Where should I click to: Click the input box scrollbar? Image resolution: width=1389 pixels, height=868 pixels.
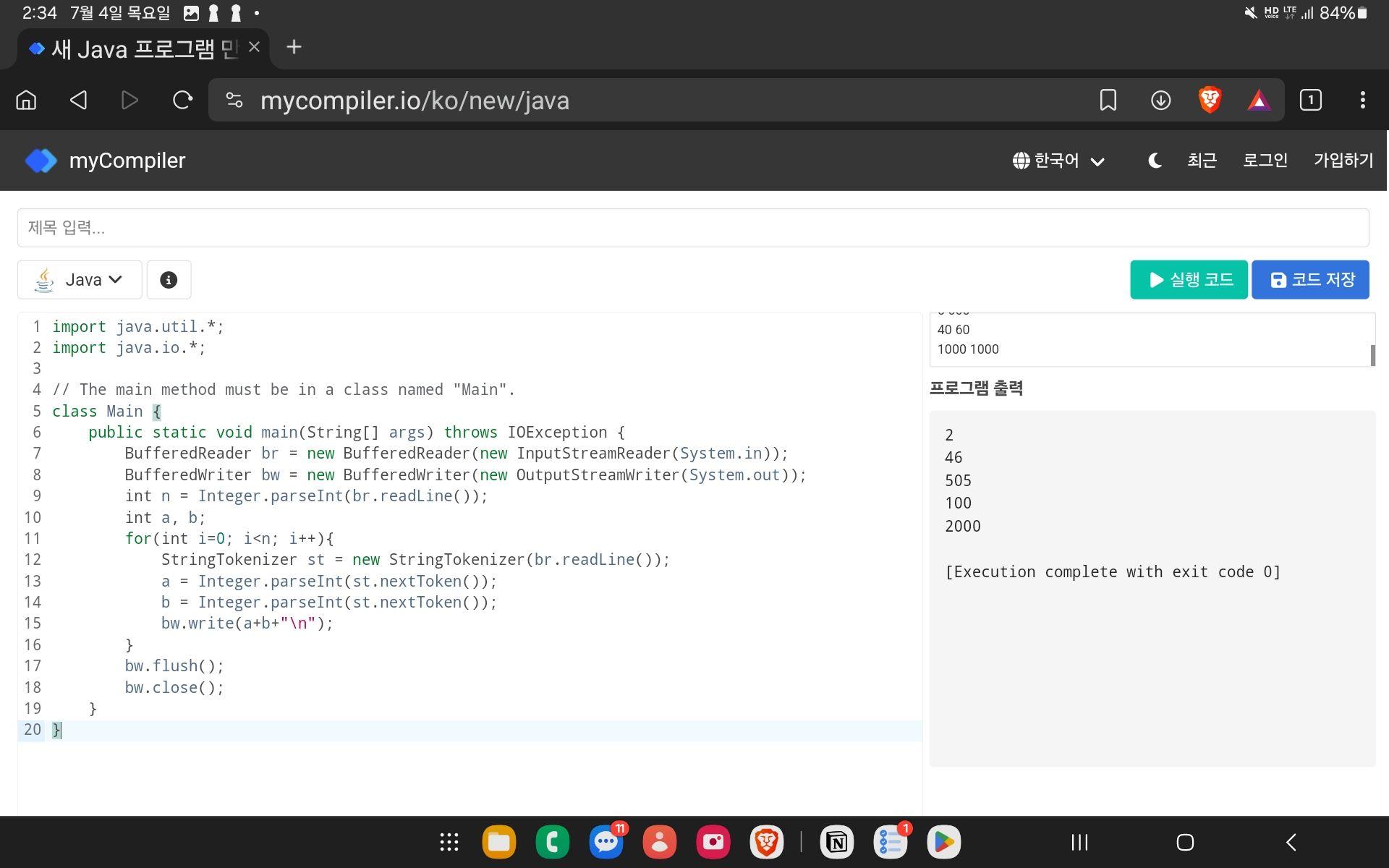point(1372,355)
